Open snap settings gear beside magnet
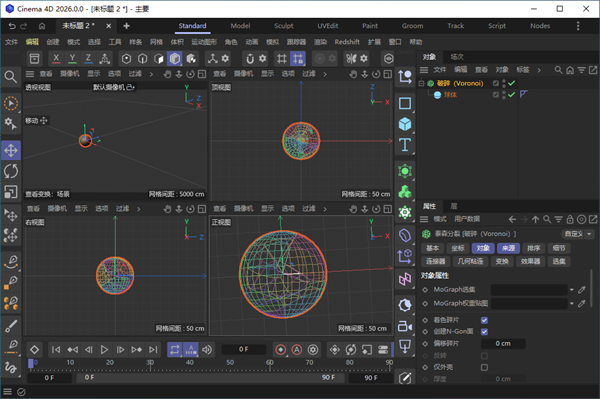Viewport: 600px width, 399px height. coord(262,58)
